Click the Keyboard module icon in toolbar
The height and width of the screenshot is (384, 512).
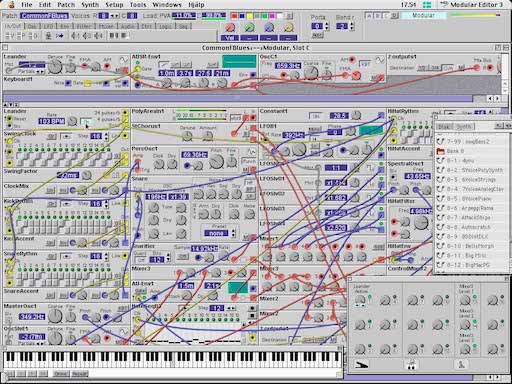(x=114, y=35)
